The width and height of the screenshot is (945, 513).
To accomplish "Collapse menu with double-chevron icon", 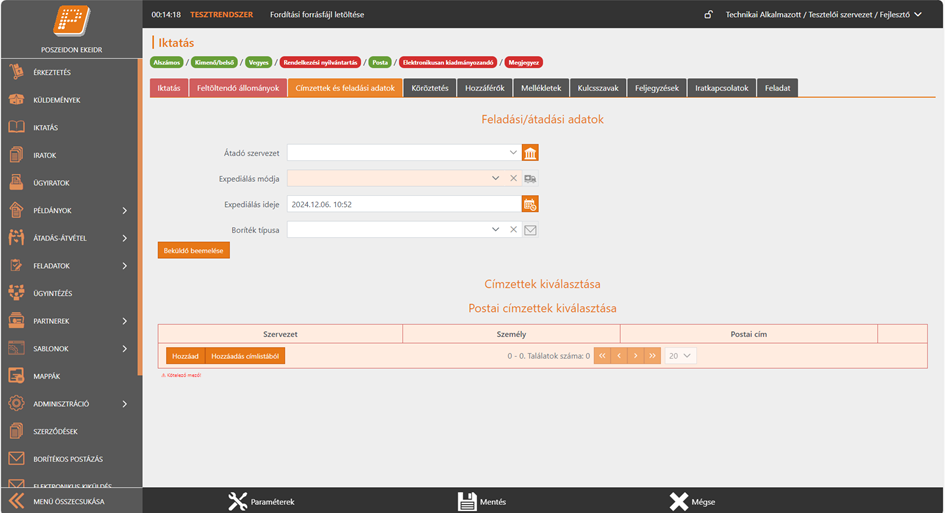I will pyautogui.click(x=16, y=501).
